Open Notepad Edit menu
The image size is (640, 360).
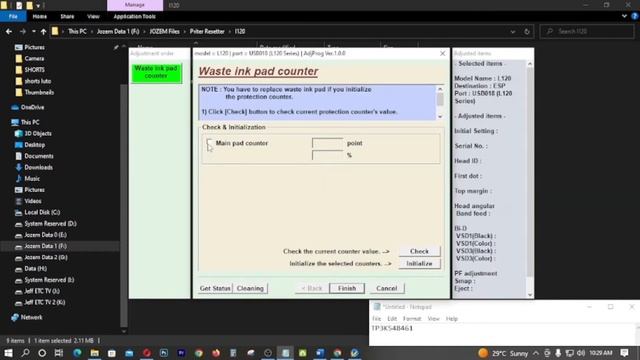point(392,318)
